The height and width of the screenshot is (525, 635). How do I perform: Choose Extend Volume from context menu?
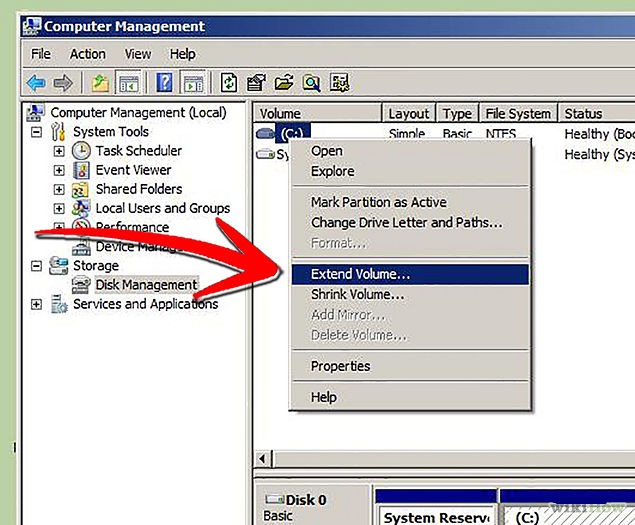point(360,274)
